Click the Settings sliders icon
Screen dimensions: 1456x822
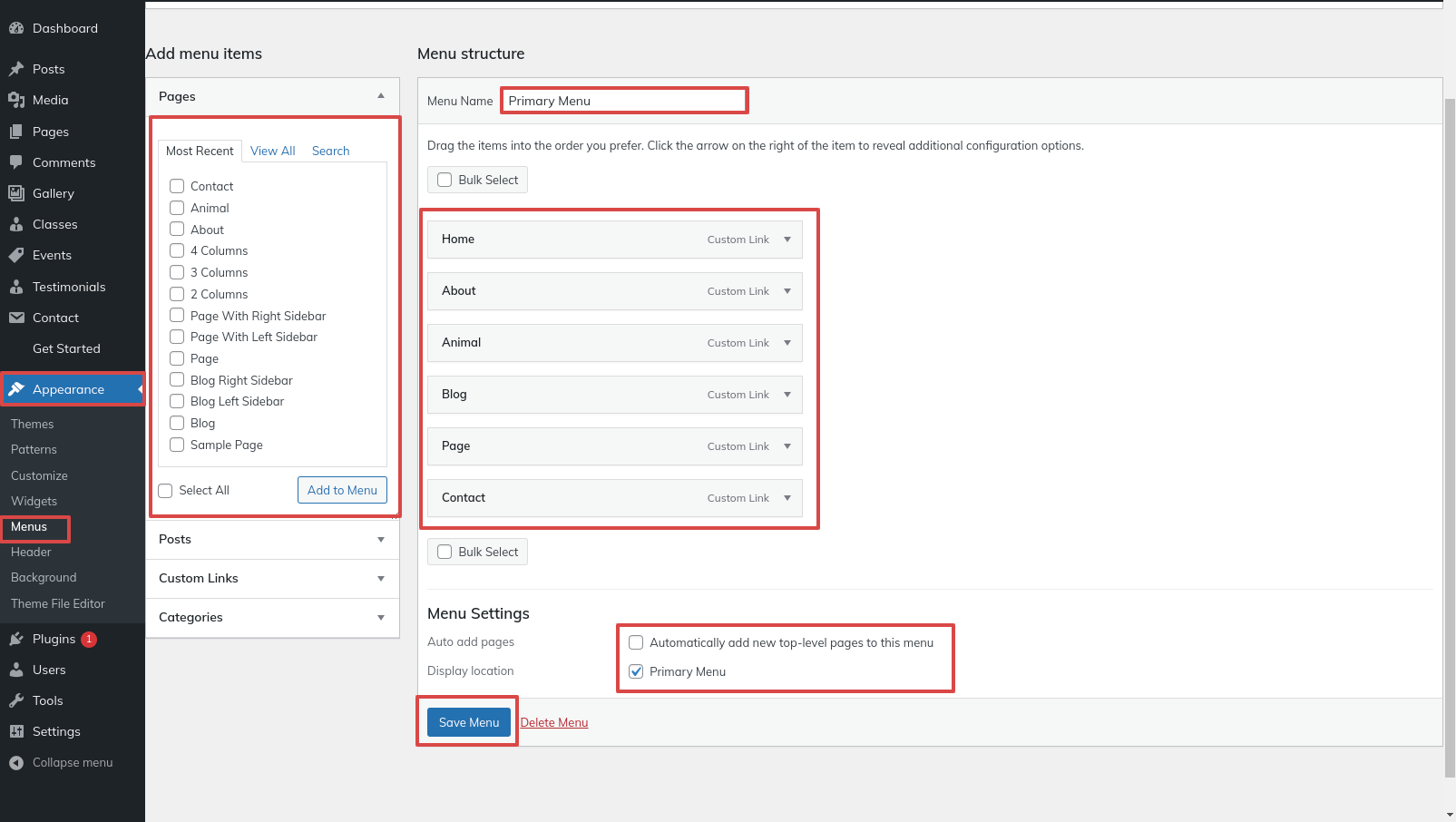[16, 731]
